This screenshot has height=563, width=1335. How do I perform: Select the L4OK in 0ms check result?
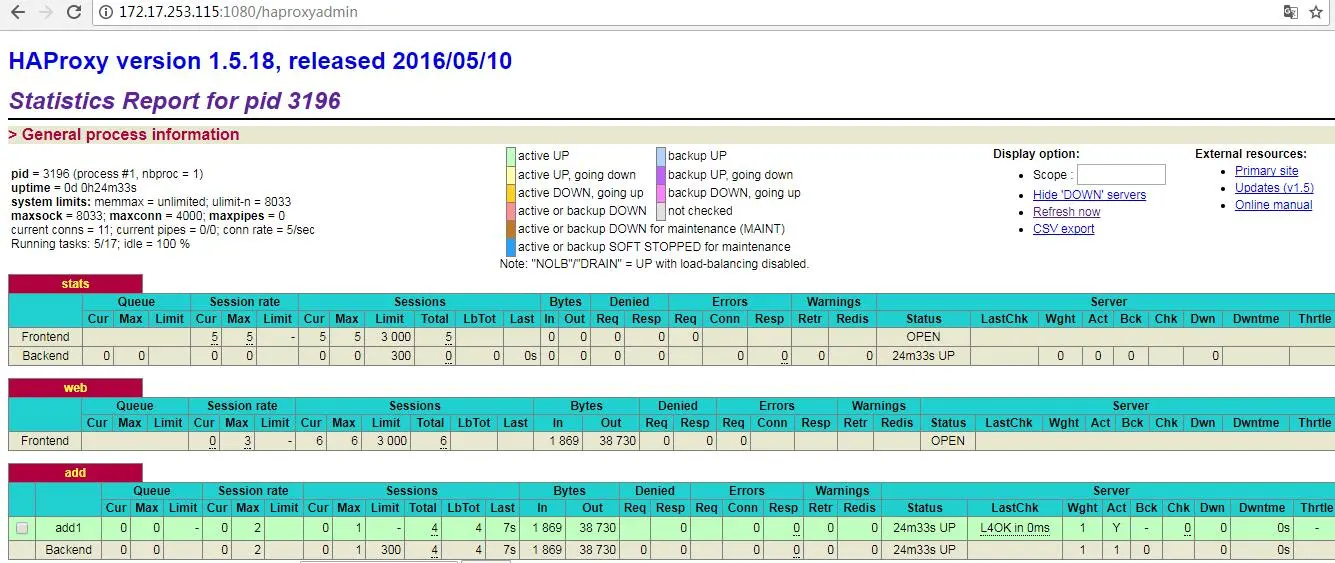pos(1015,528)
